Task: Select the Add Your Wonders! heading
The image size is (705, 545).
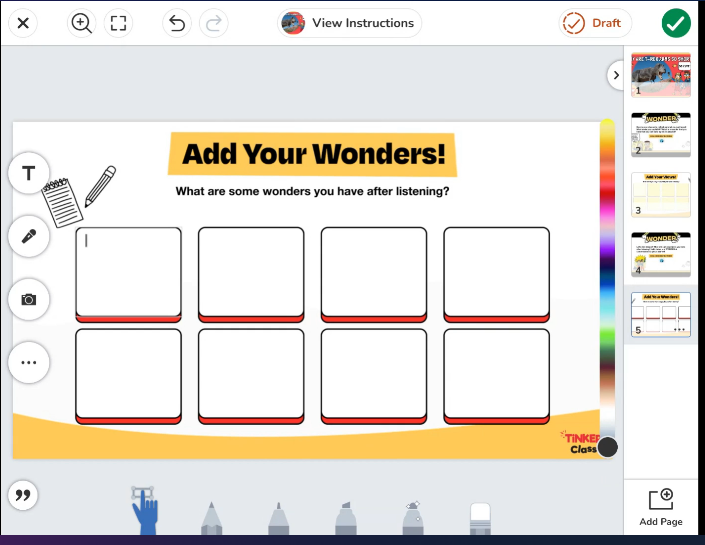Action: pyautogui.click(x=313, y=154)
